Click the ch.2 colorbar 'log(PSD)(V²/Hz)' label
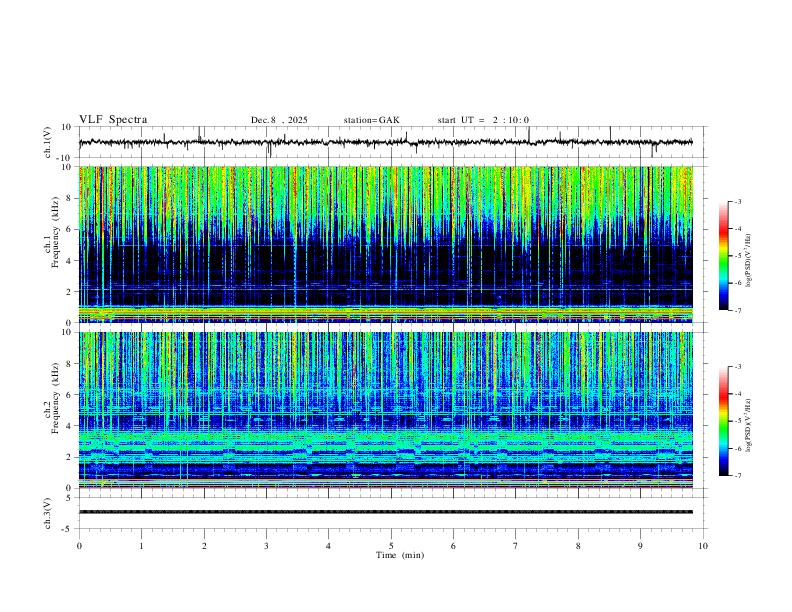Image resolution: width=792 pixels, height=612 pixels. coord(749,425)
